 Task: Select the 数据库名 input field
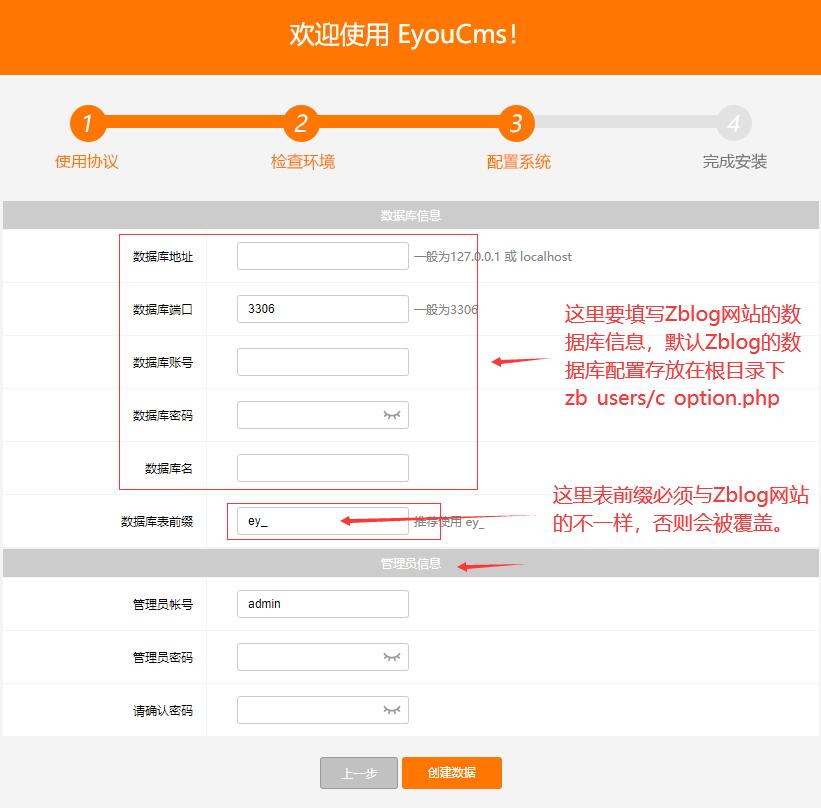(x=323, y=468)
